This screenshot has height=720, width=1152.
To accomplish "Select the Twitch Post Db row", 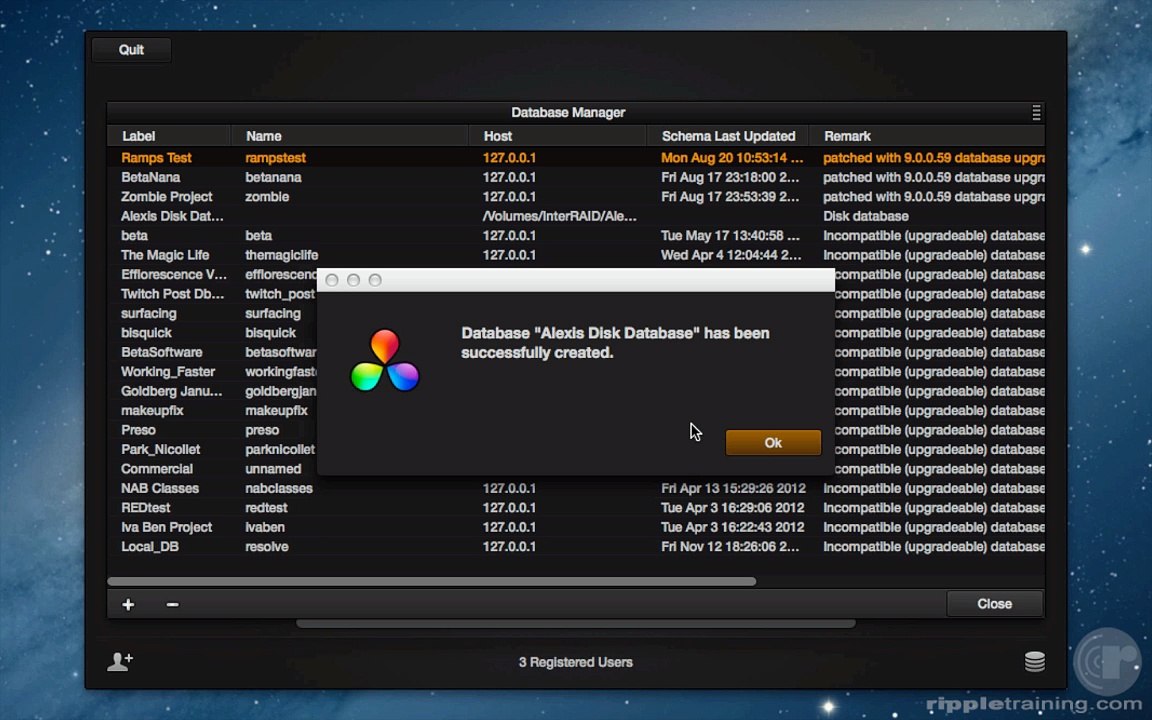I will 173,294.
